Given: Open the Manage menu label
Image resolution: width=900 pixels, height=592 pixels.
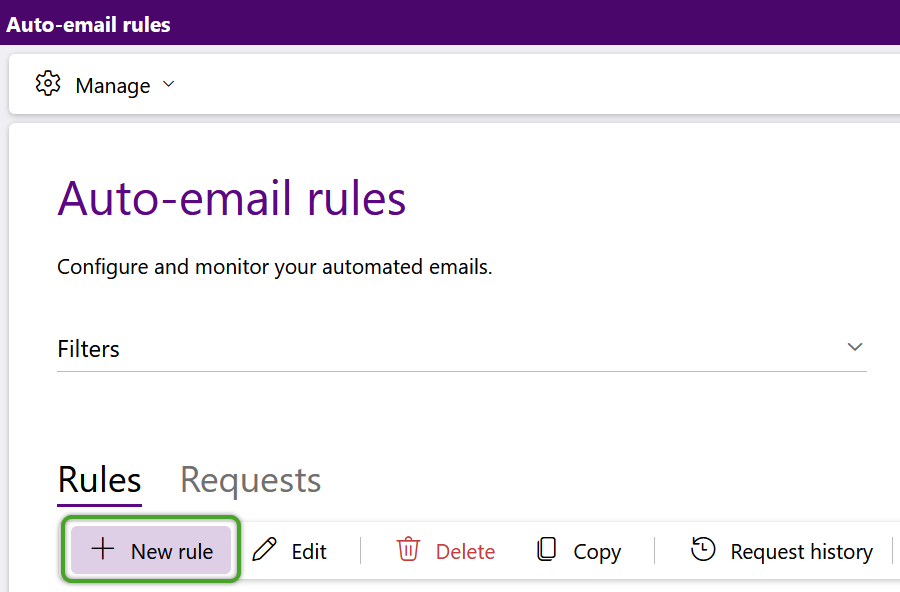Looking at the screenshot, I should pyautogui.click(x=112, y=86).
